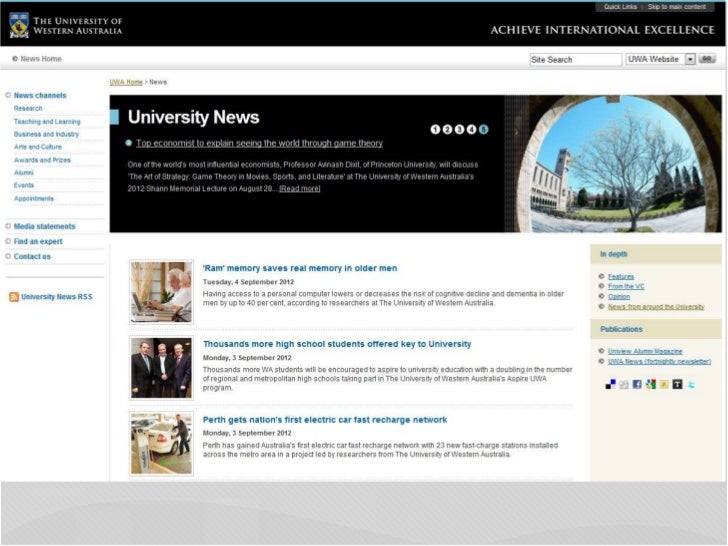The width and height of the screenshot is (728, 546).
Task: Click the In depth panel heading
Action: point(613,254)
